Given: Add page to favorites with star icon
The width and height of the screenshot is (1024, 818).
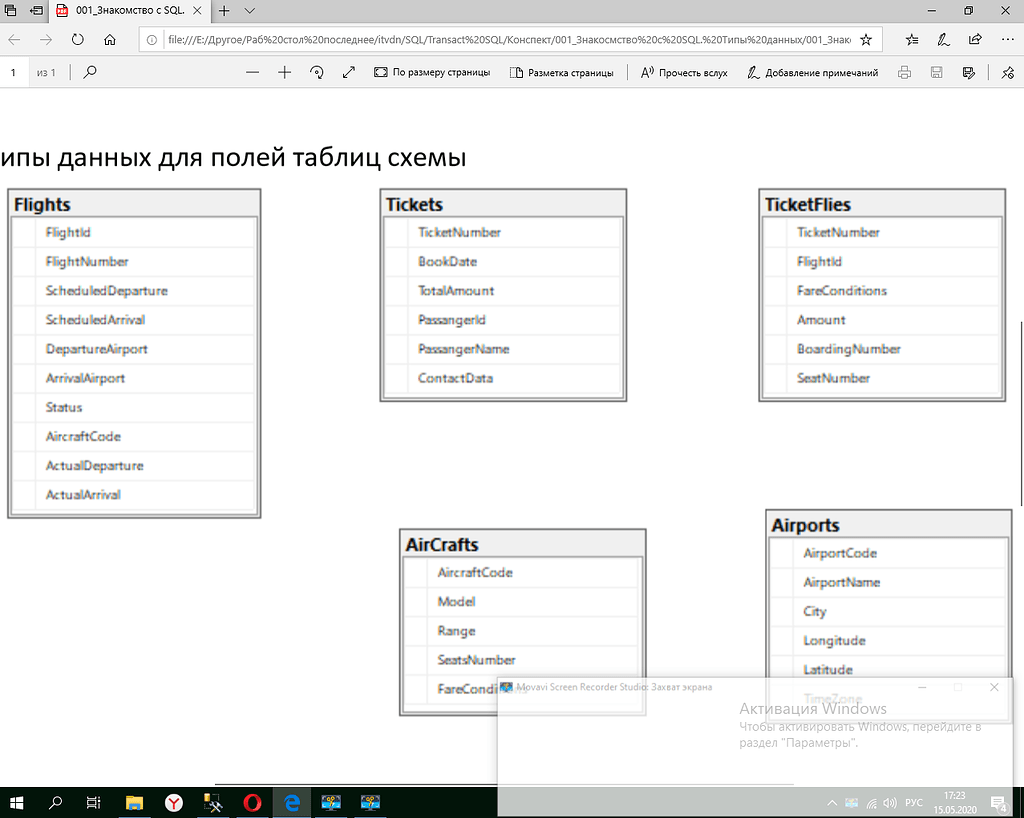Looking at the screenshot, I should pyautogui.click(x=865, y=40).
